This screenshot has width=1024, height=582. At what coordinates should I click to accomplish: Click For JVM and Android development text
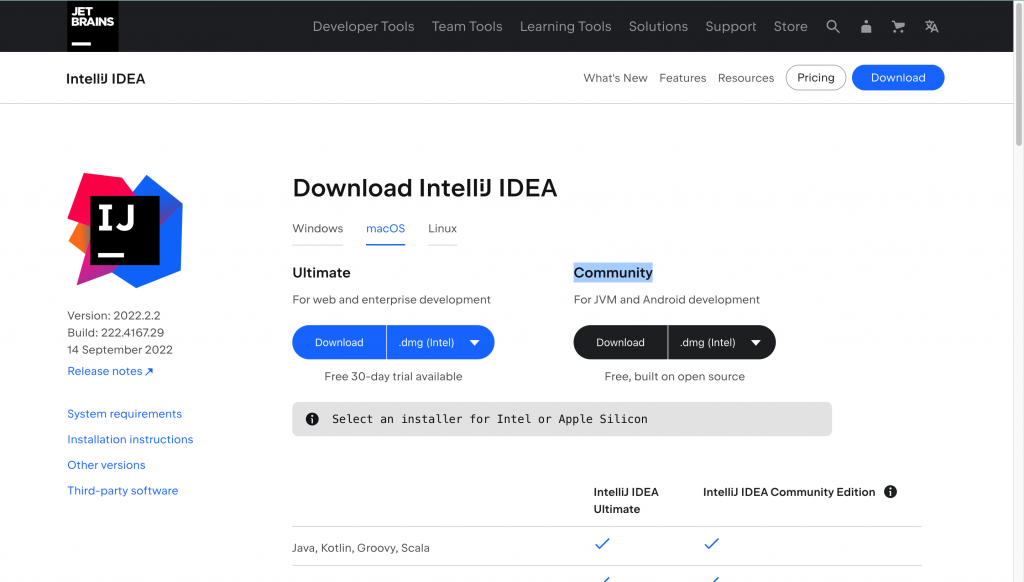(667, 299)
